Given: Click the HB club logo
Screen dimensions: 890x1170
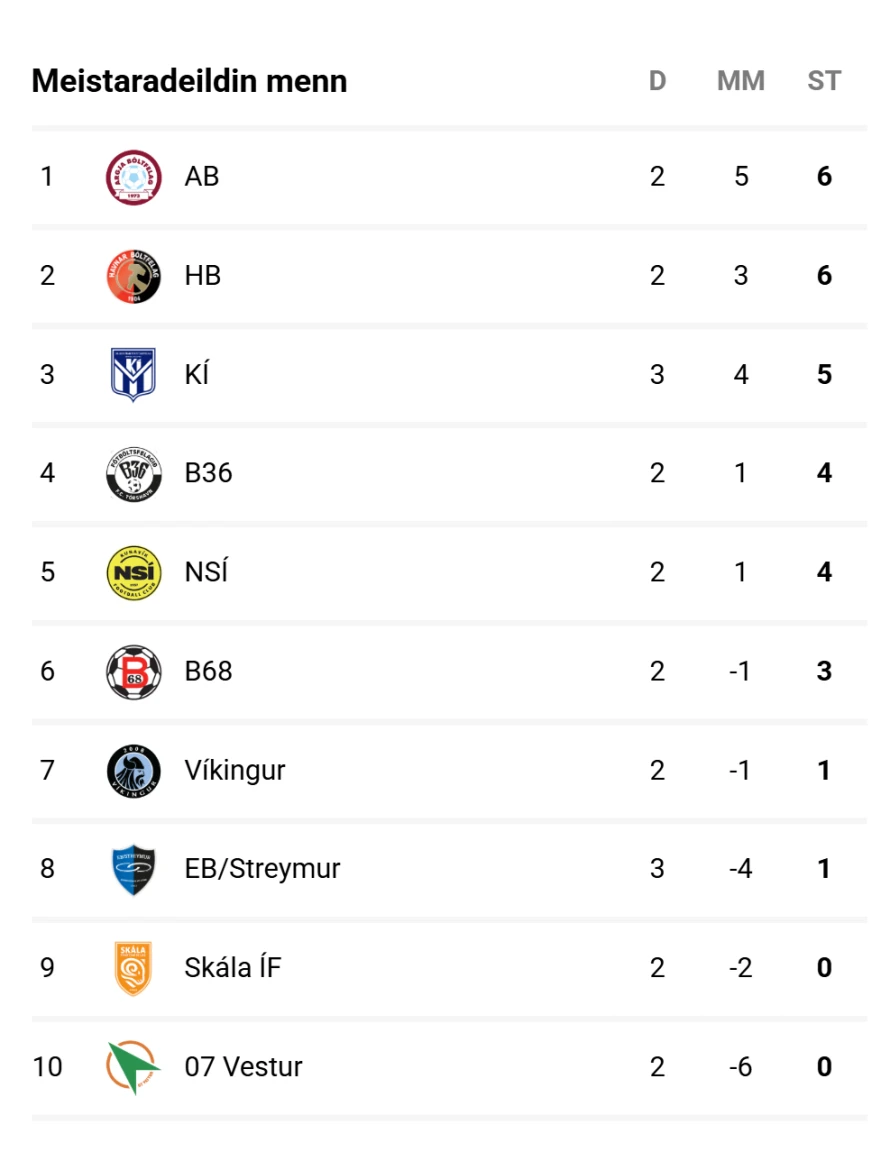Looking at the screenshot, I should point(133,277).
